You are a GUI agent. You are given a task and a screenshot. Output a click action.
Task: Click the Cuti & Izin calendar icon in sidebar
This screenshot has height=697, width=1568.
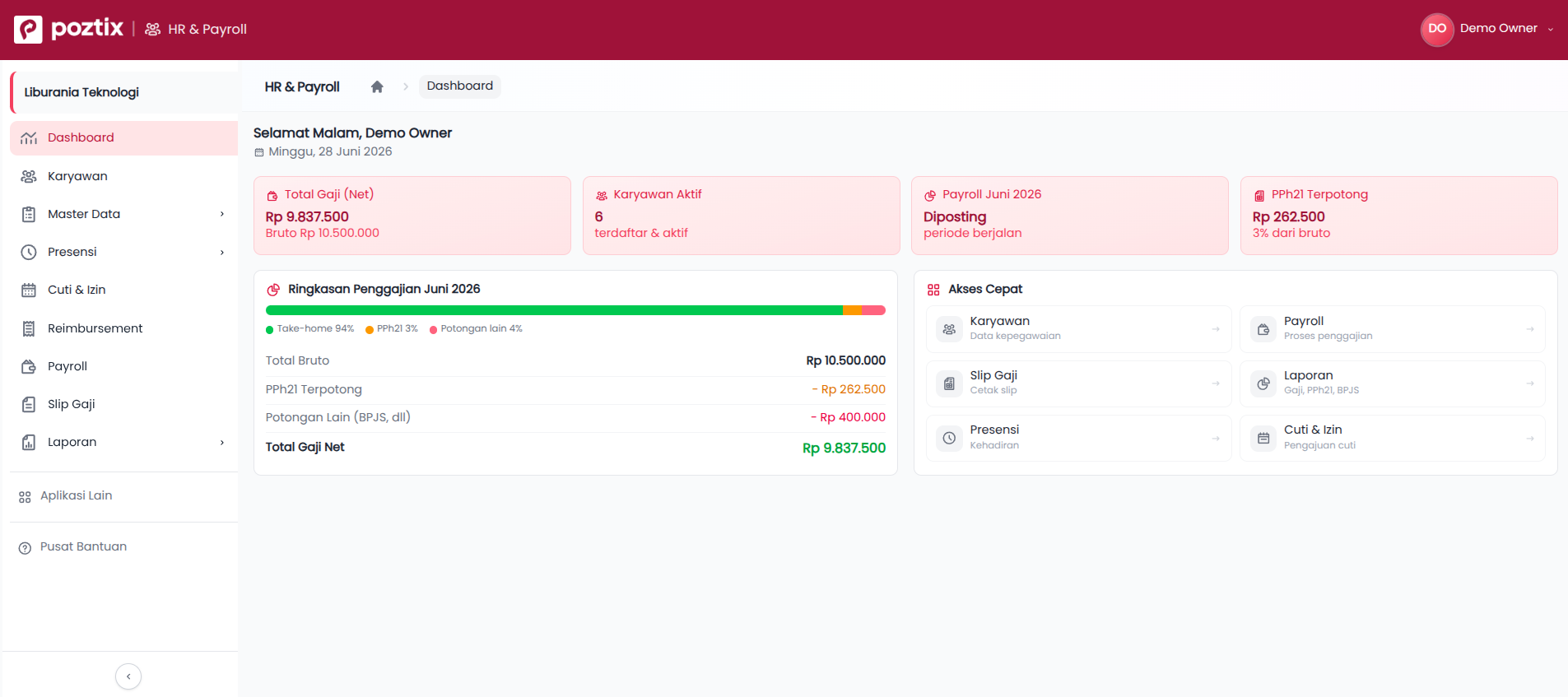[29, 290]
